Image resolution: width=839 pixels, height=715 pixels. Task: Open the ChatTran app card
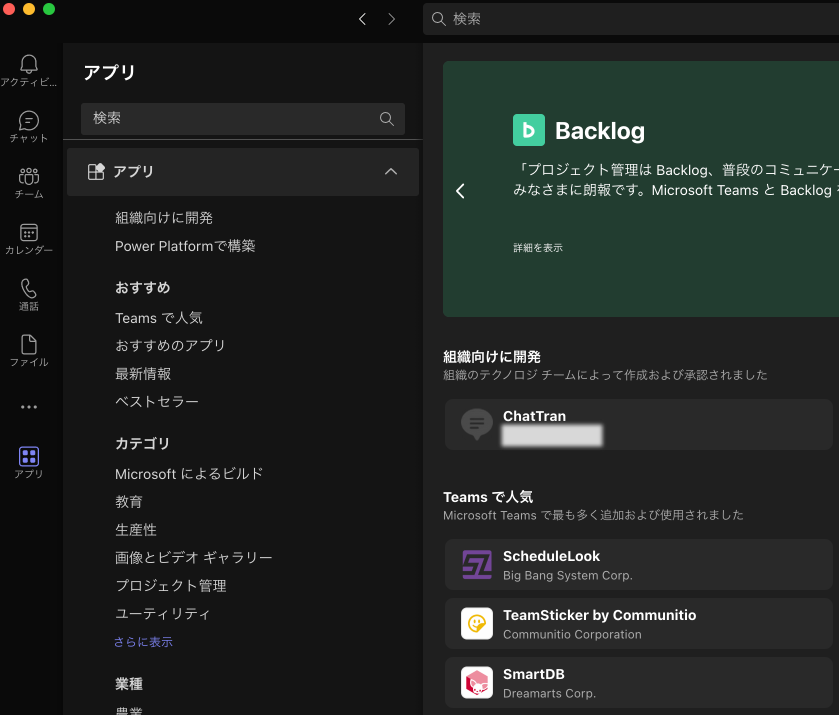pos(638,424)
